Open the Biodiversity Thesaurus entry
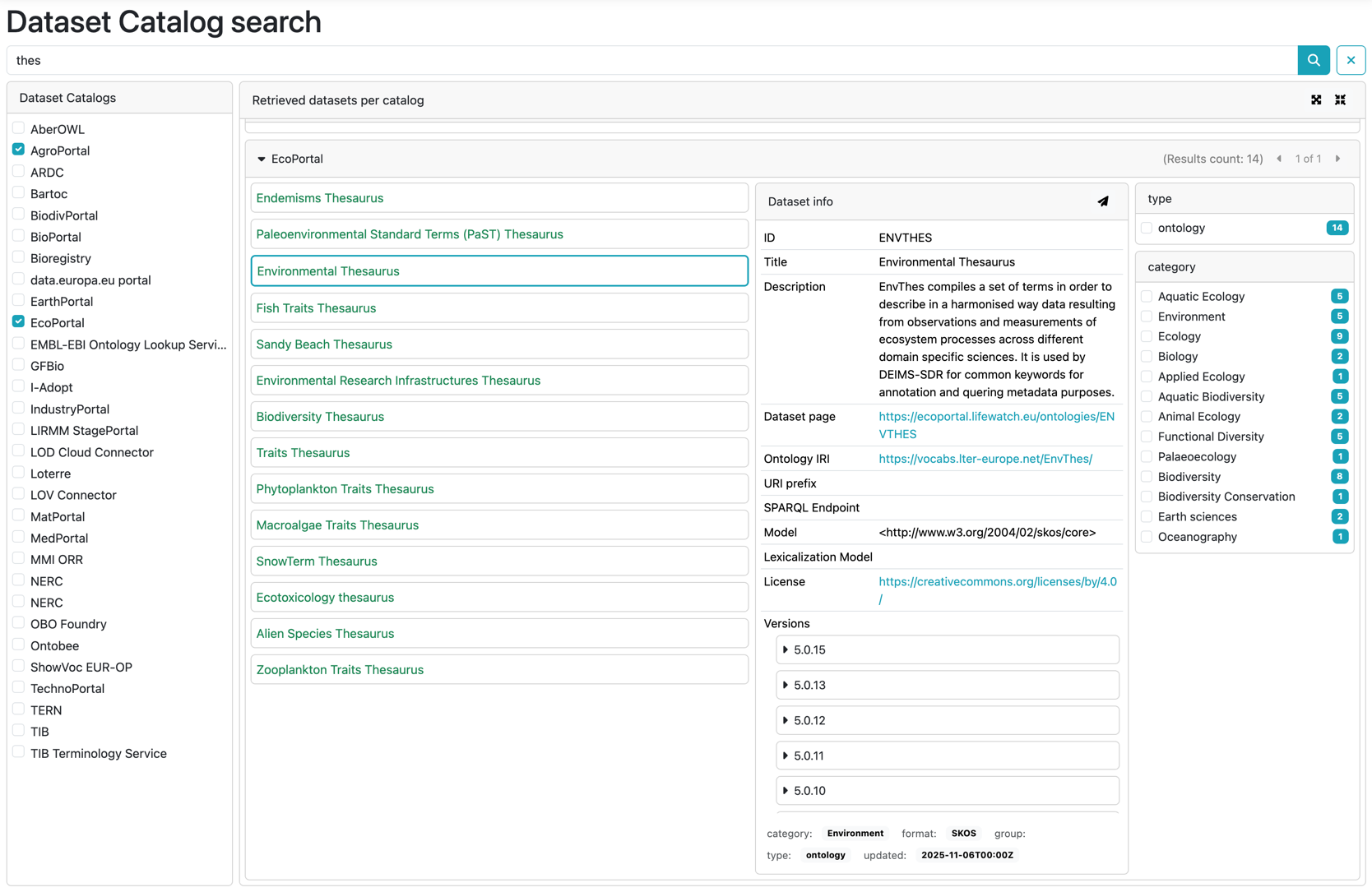1372x892 pixels. click(320, 416)
